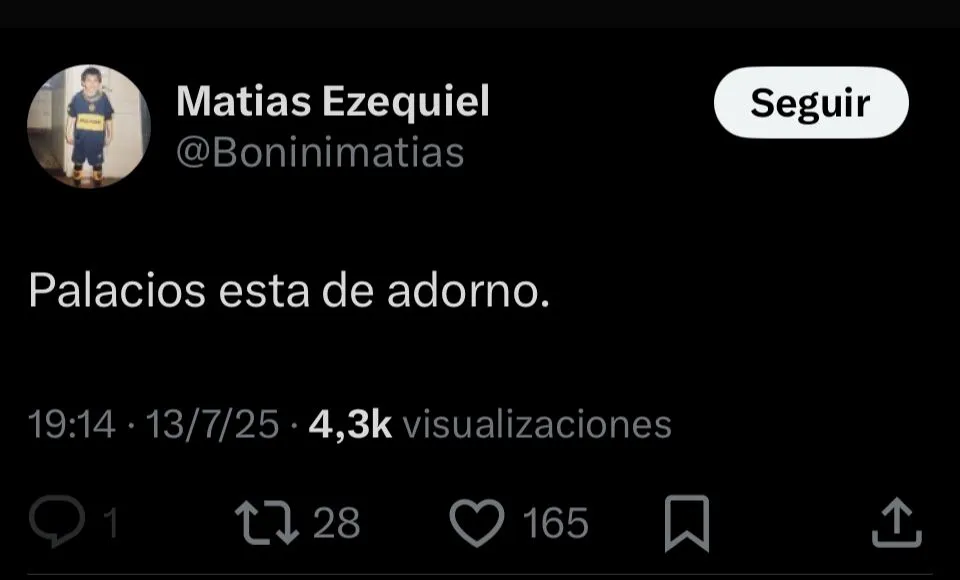Click the 19:14 timestamp

coord(72,424)
